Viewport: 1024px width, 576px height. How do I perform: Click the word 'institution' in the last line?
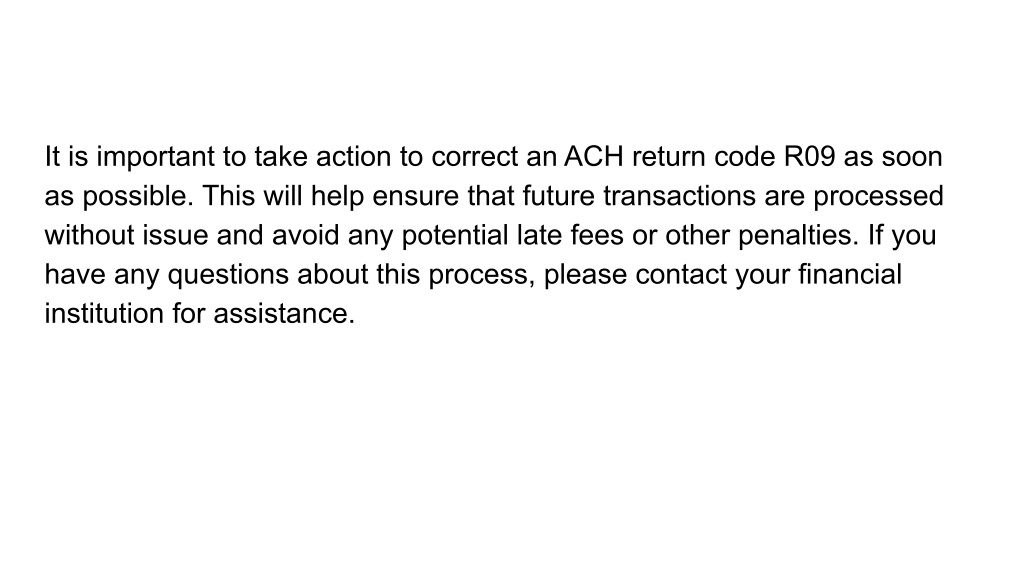click(x=104, y=313)
